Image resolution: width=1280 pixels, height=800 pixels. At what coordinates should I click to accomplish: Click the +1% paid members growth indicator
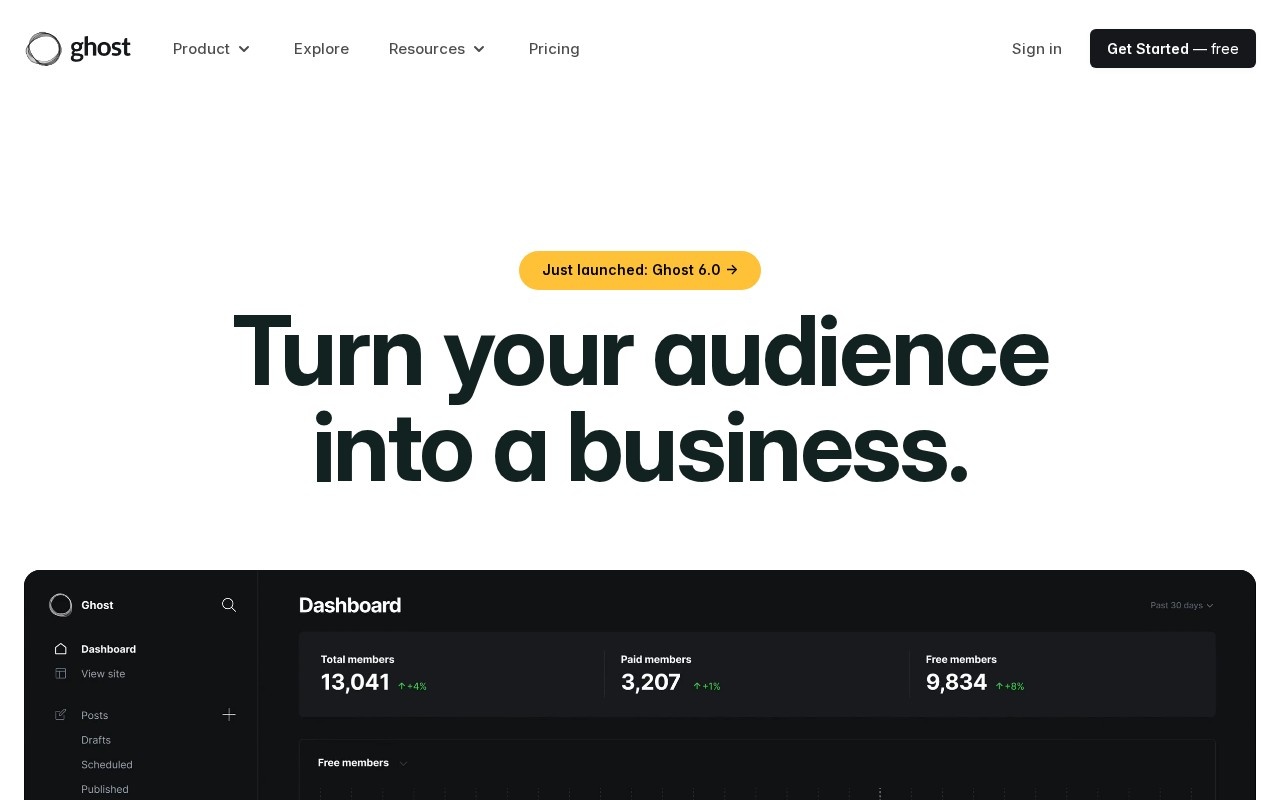[706, 686]
